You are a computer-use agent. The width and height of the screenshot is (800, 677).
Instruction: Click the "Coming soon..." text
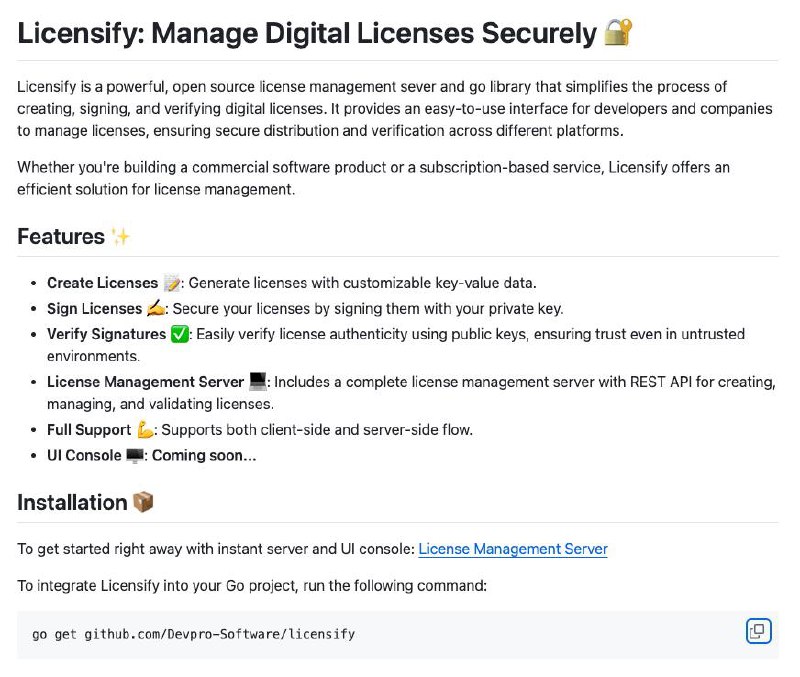204,455
